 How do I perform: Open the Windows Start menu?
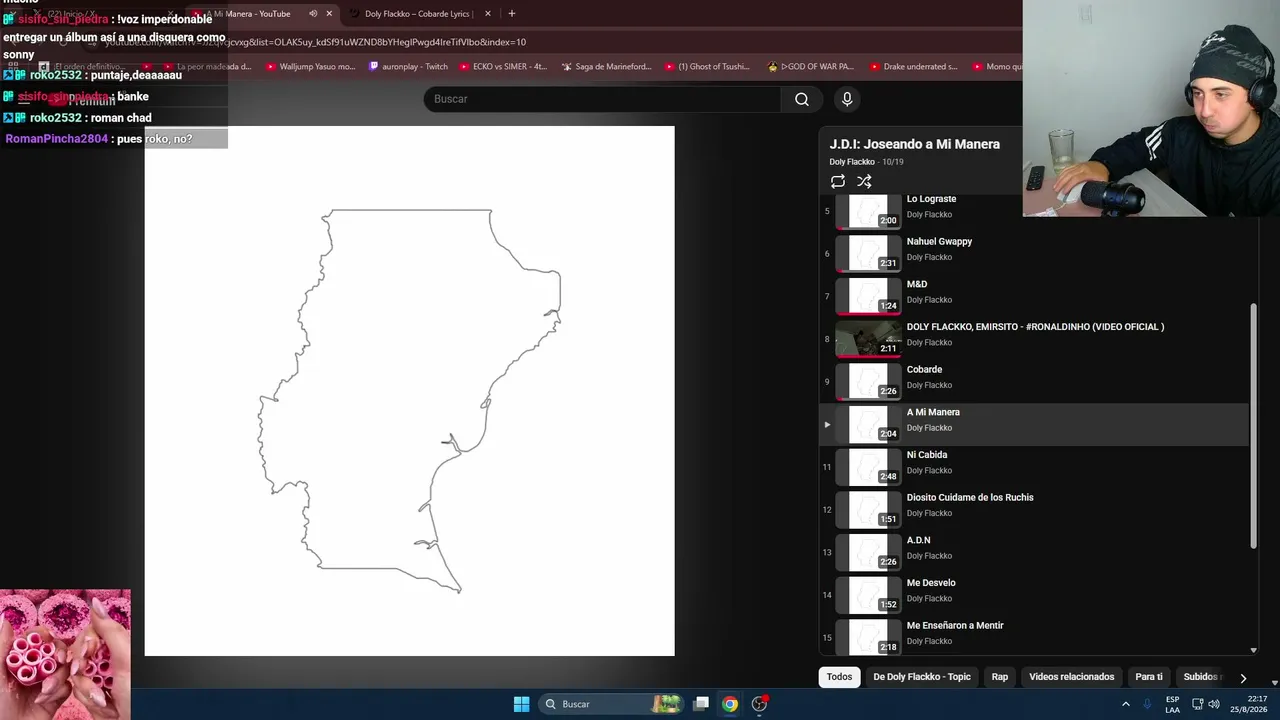521,704
